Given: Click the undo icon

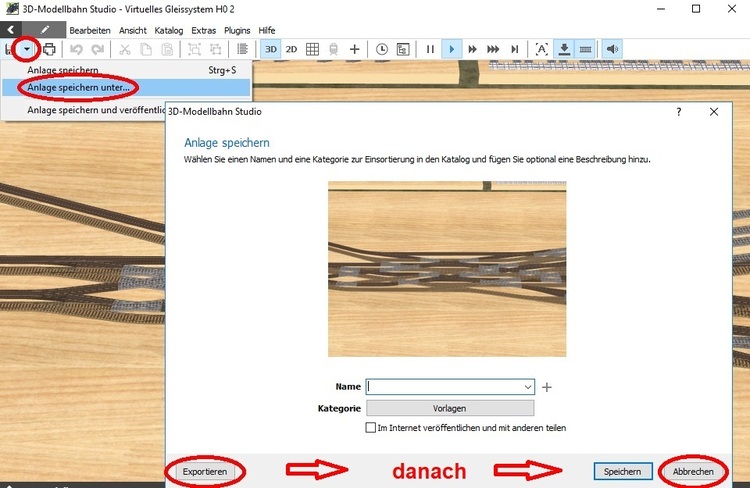Looking at the screenshot, I should tap(77, 49).
